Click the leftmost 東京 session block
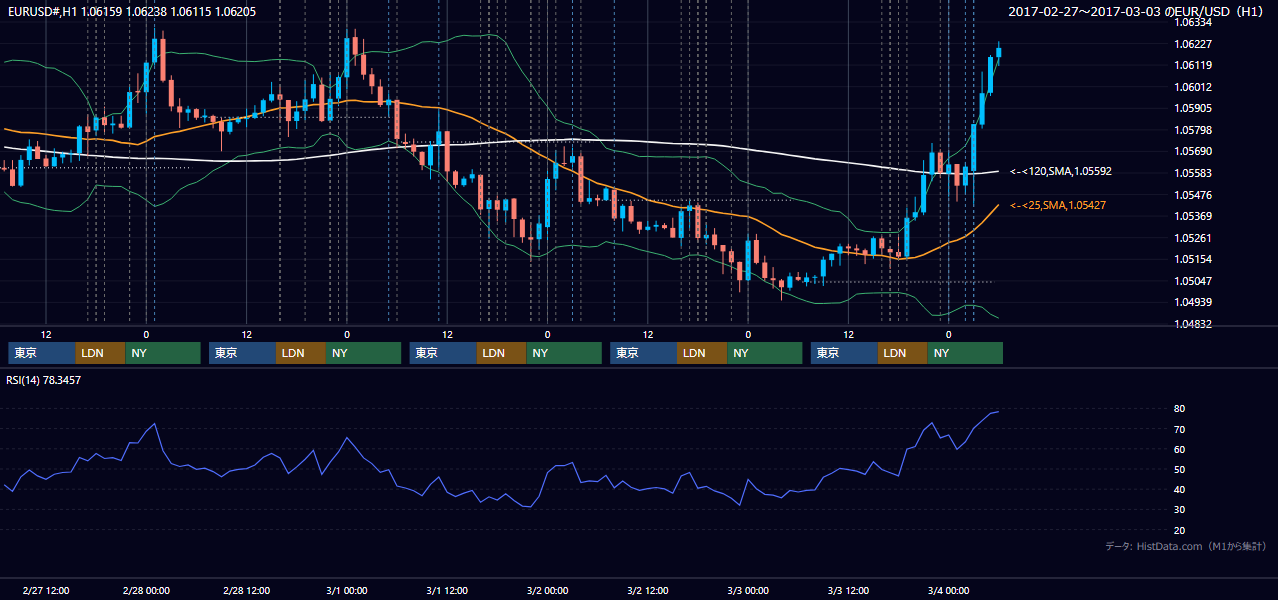Viewport: 1278px width, 600px height. [41, 353]
